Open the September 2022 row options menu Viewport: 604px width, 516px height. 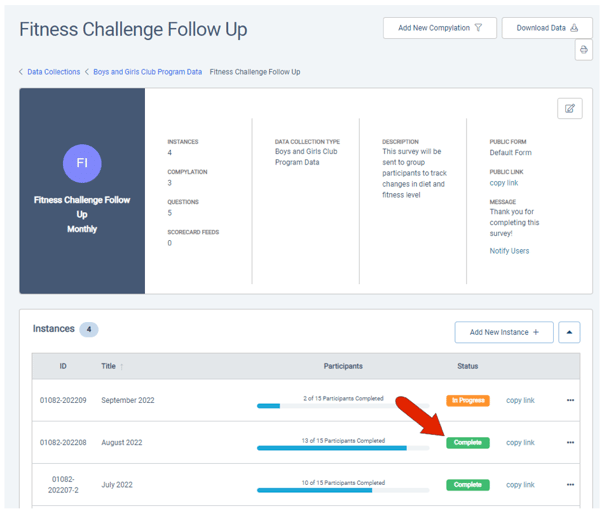[x=570, y=401]
